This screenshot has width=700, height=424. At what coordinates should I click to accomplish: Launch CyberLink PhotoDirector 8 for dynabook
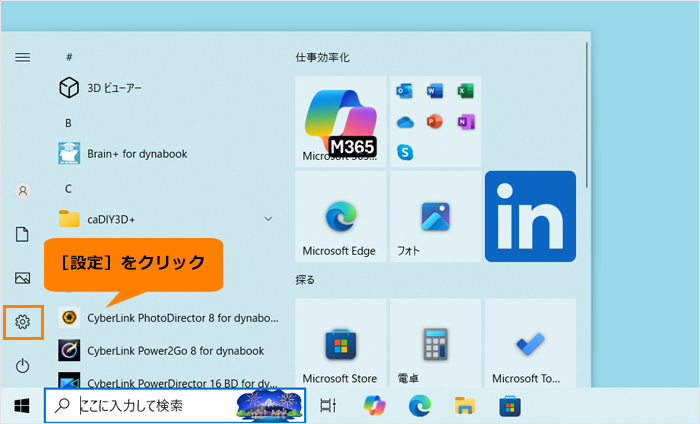[168, 318]
